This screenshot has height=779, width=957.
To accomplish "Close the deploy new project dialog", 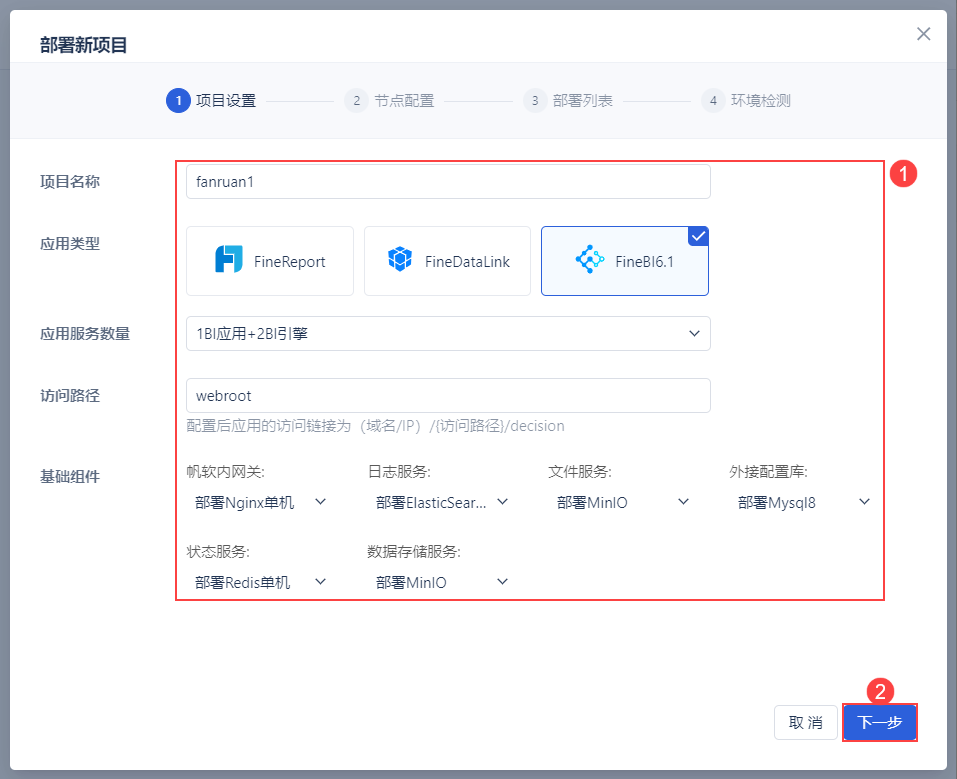I will [923, 34].
